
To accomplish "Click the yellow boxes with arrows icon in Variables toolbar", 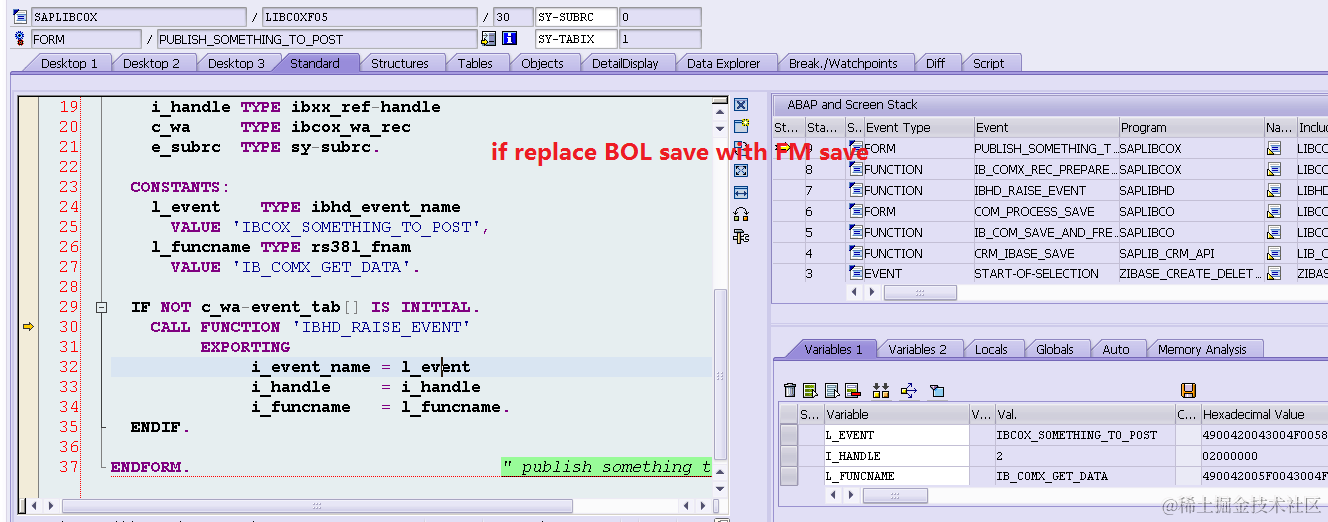I will click(881, 390).
